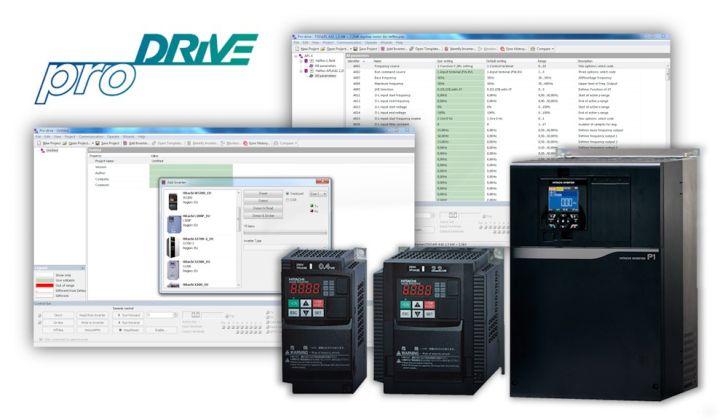
Task: Select the first Hitachi inverter thumbnail in list
Action: point(172,199)
